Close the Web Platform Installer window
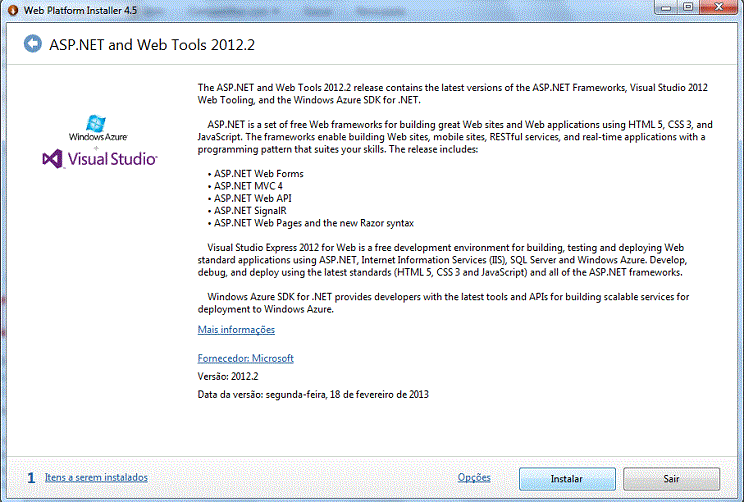 pos(719,8)
